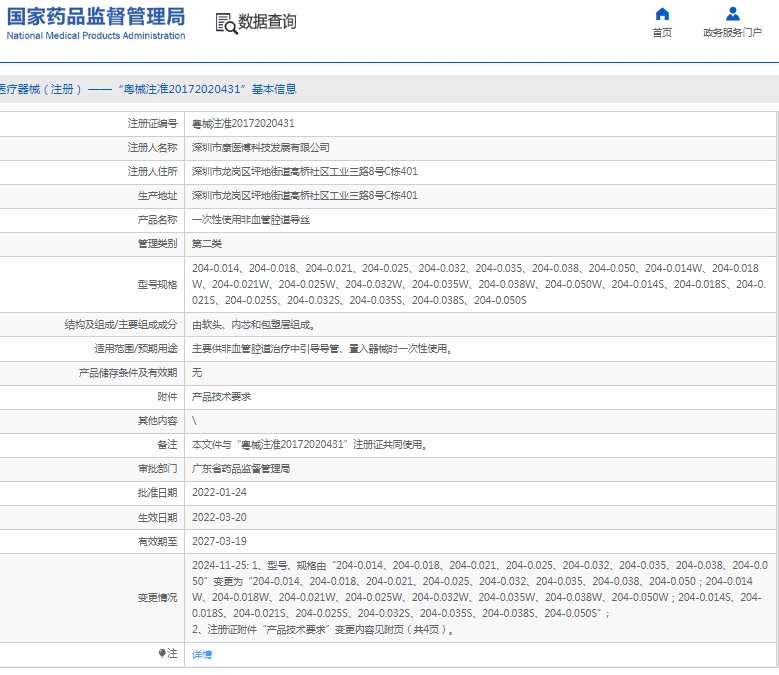The height and width of the screenshot is (675, 779).
Task: Click the 注册证编号 label
Action: pos(152,123)
